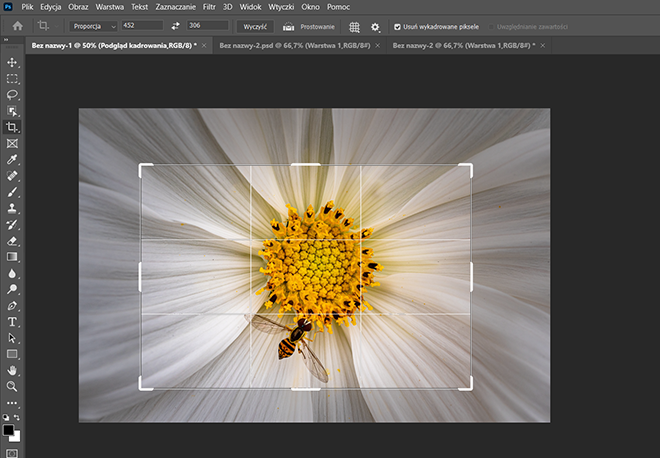Open the Crop tool preset picker
Viewport: 660px width, 458px height.
48,26
